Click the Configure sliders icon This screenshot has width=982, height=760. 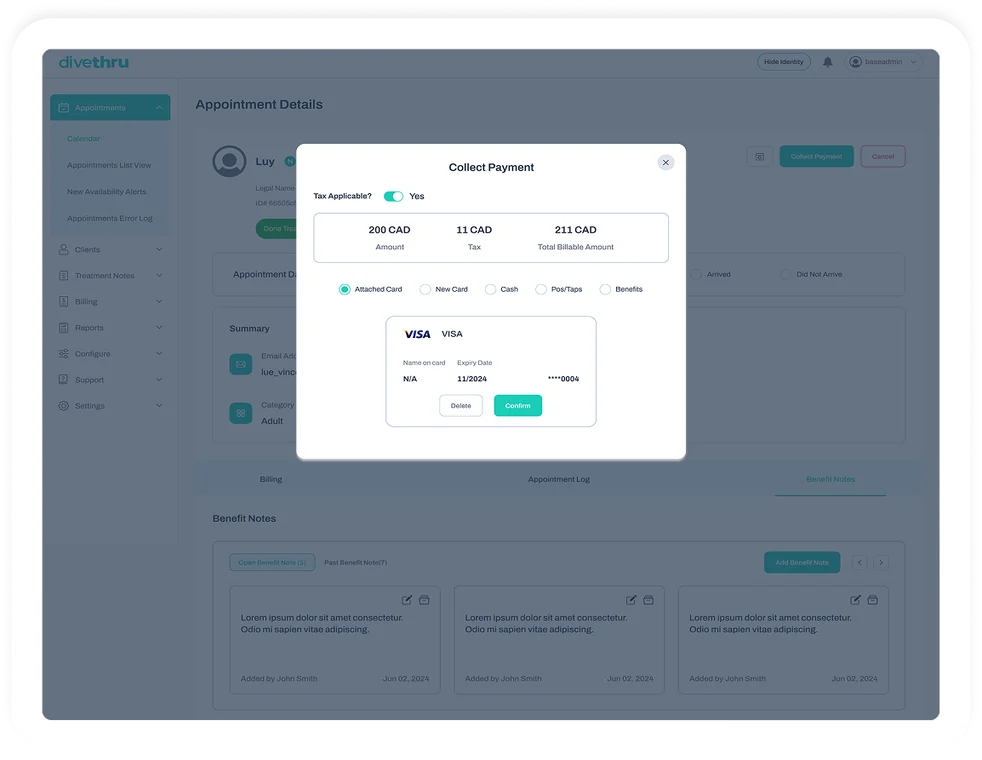click(63, 354)
